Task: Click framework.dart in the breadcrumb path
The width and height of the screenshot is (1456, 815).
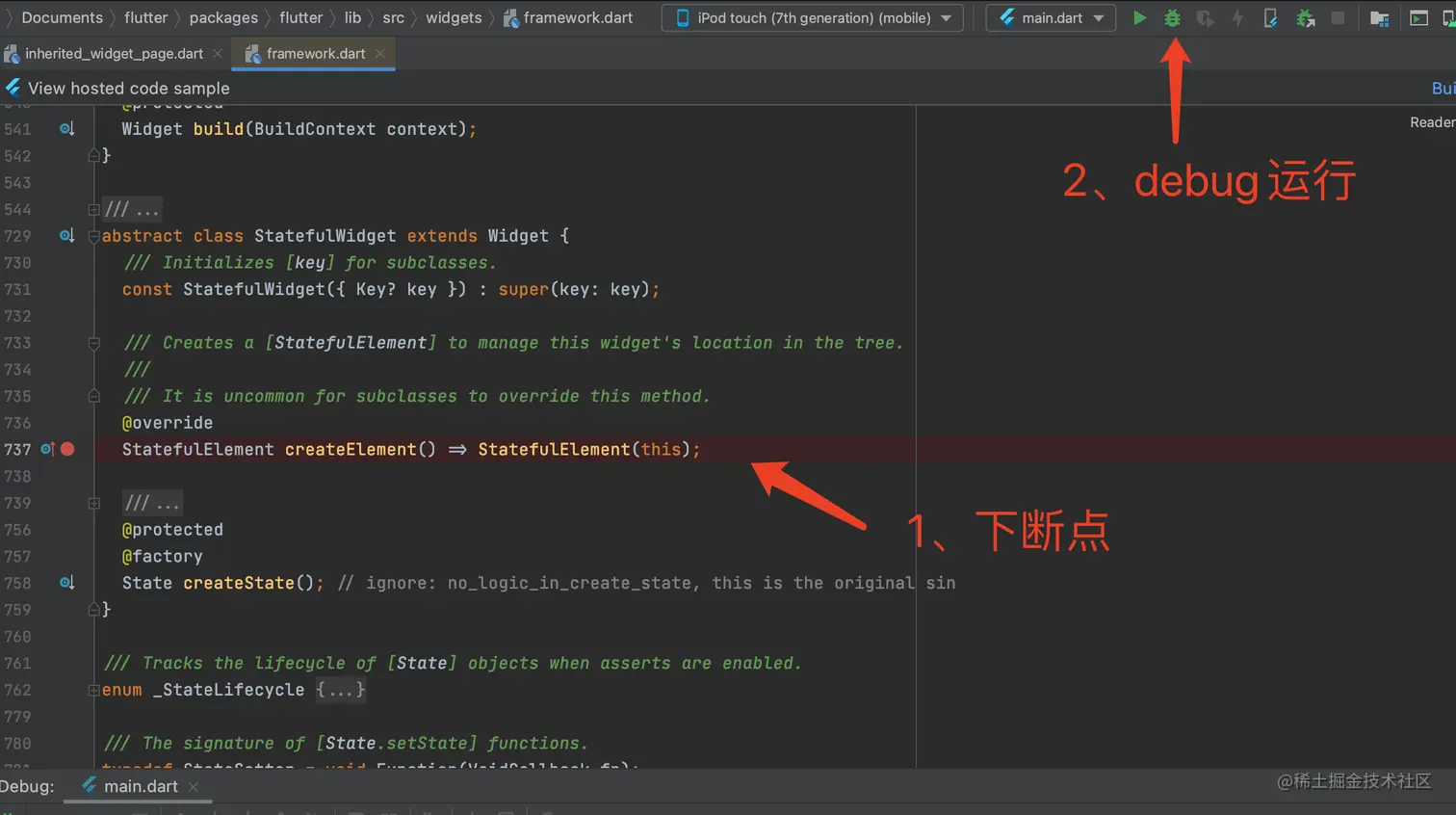Action: [568, 17]
